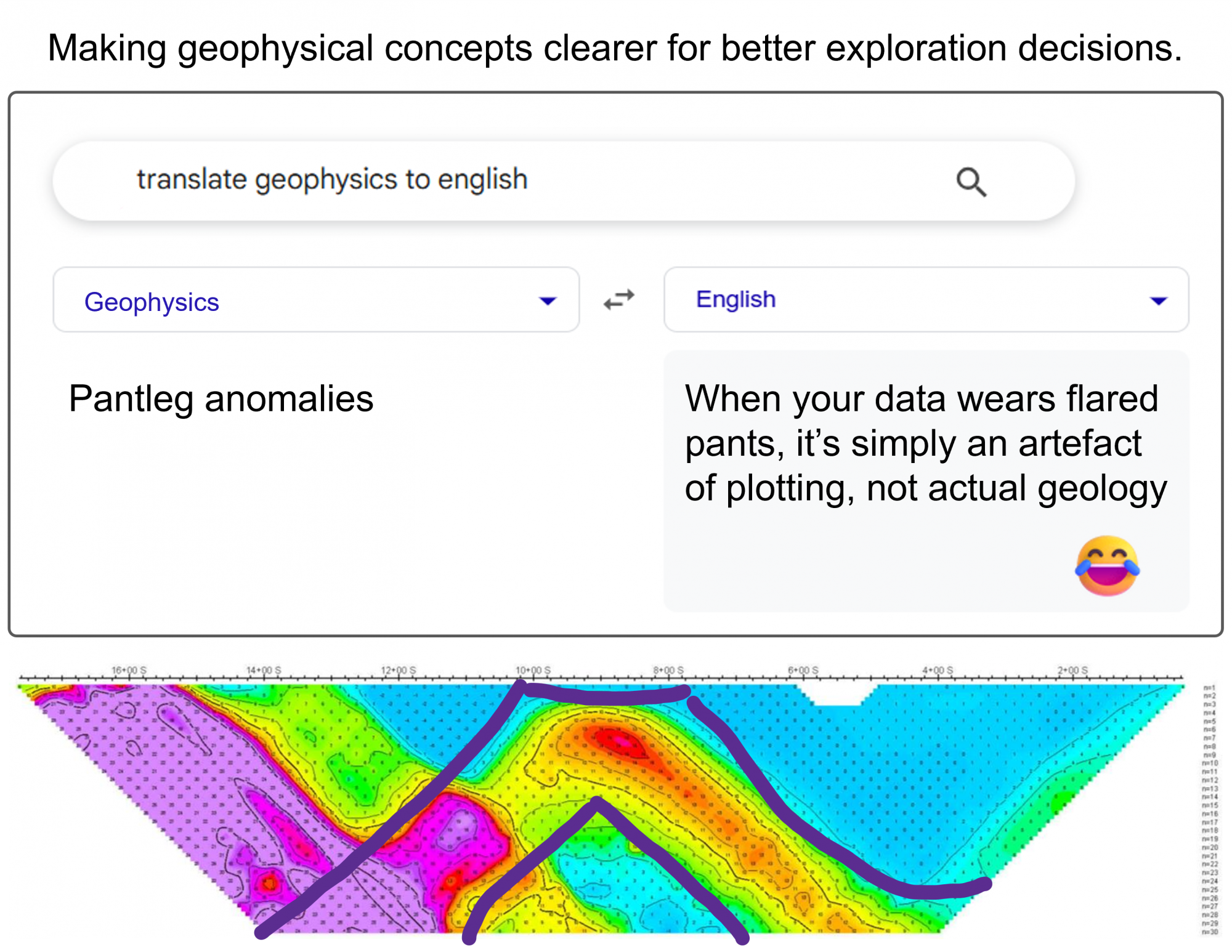Image resolution: width=1232 pixels, height=952 pixels.
Task: Click the Geophysics dropdown arrow
Action: coord(547,301)
